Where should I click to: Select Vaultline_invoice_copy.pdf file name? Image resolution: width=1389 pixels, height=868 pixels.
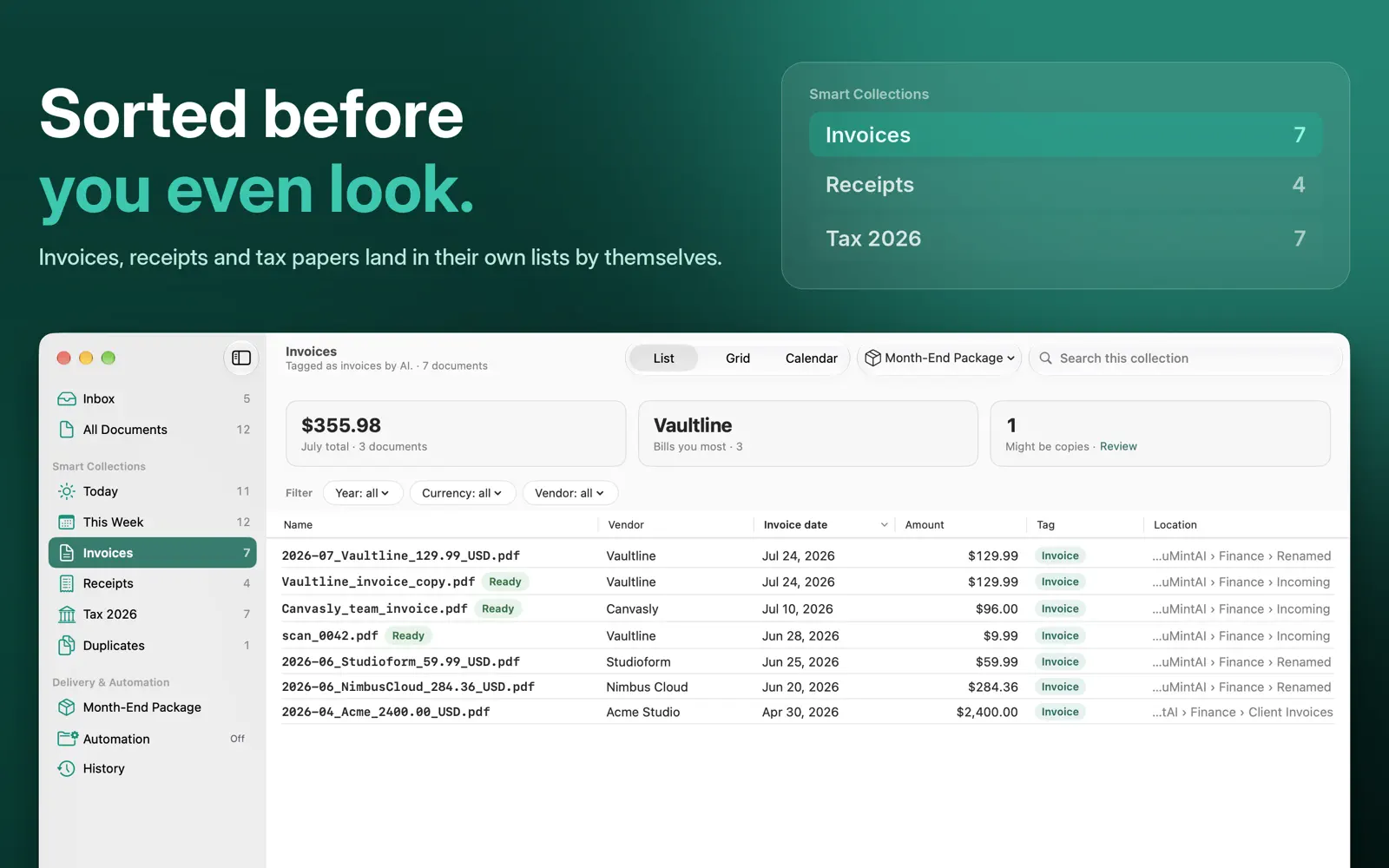point(378,582)
